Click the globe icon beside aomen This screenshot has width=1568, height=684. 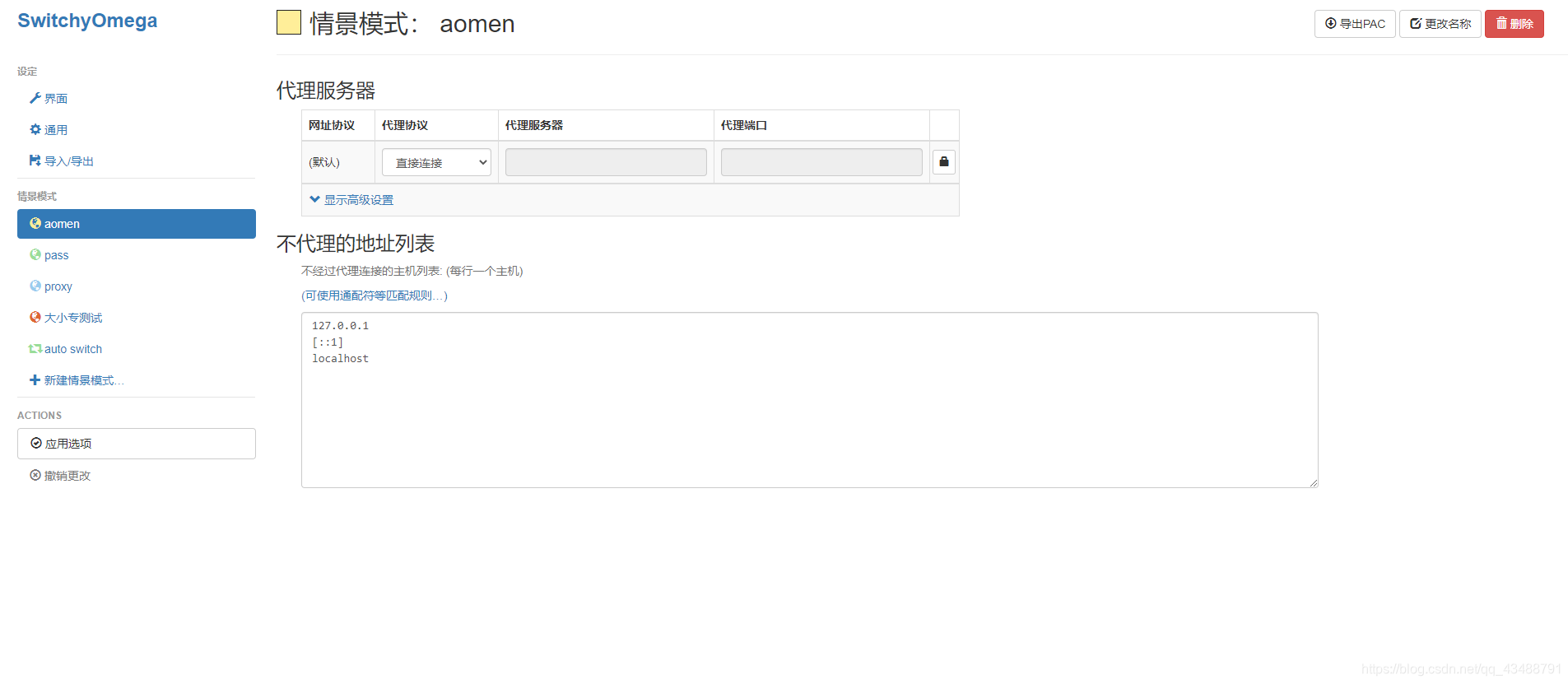click(35, 223)
